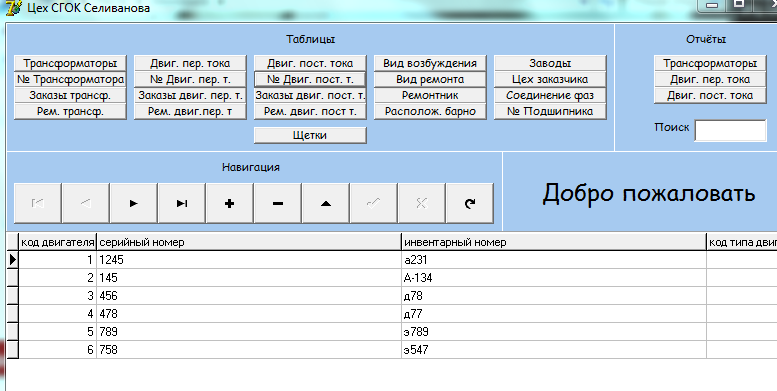Select inventory number cell э789
This screenshot has width=777, height=391.
(554, 332)
